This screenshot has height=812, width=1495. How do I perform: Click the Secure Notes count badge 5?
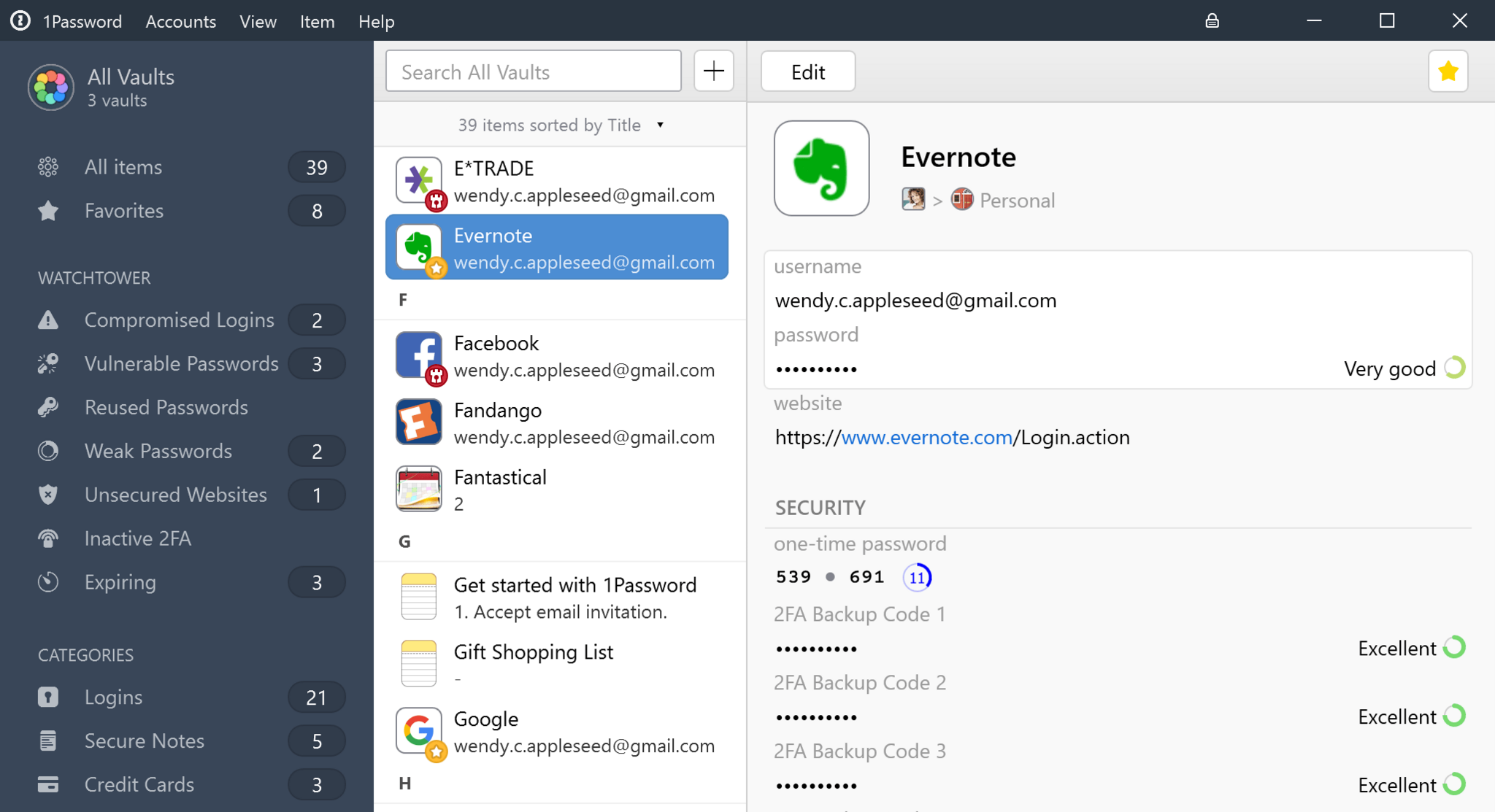317,741
